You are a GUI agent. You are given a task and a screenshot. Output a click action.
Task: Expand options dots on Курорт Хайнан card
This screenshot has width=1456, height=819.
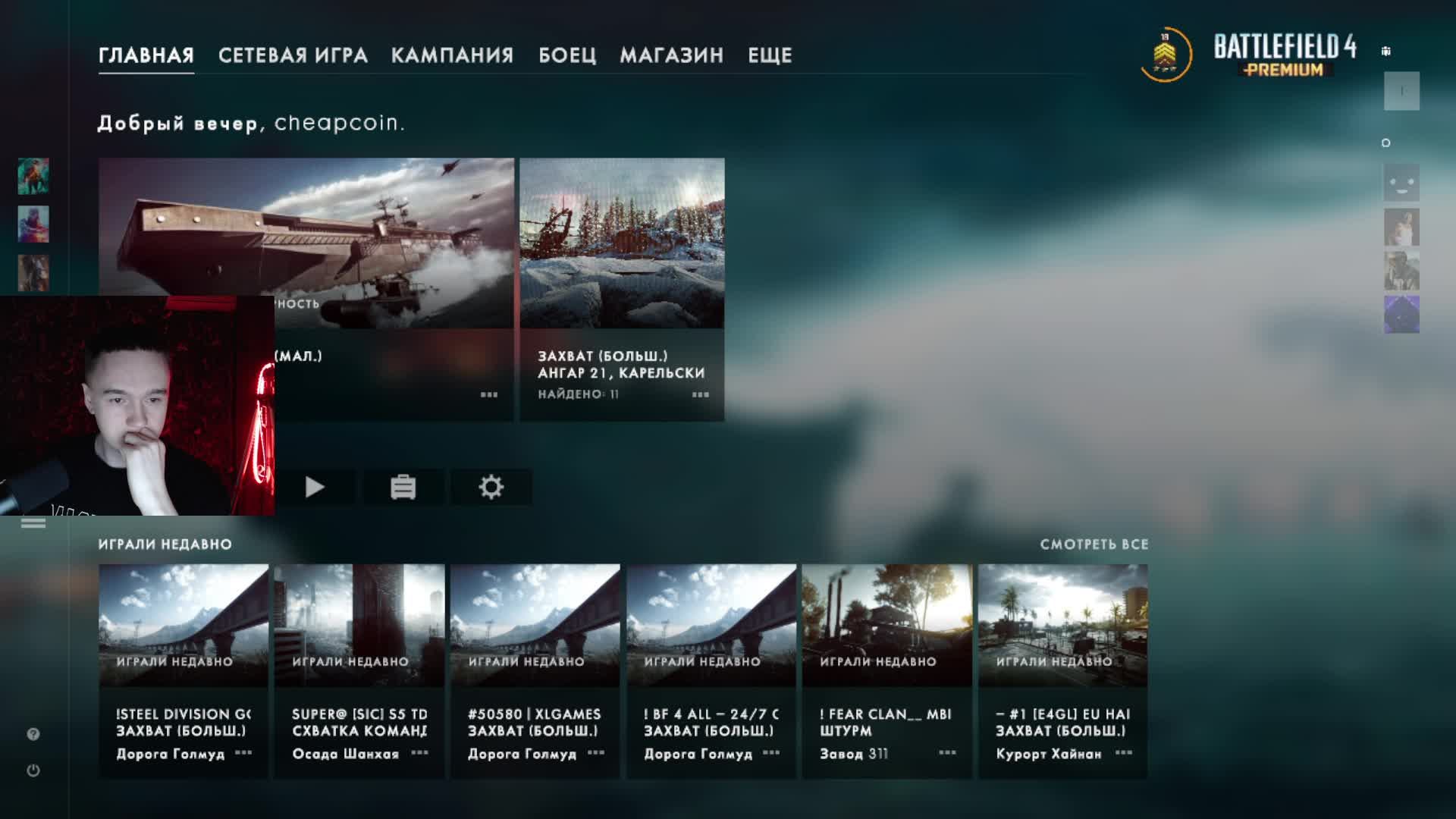tap(1123, 753)
